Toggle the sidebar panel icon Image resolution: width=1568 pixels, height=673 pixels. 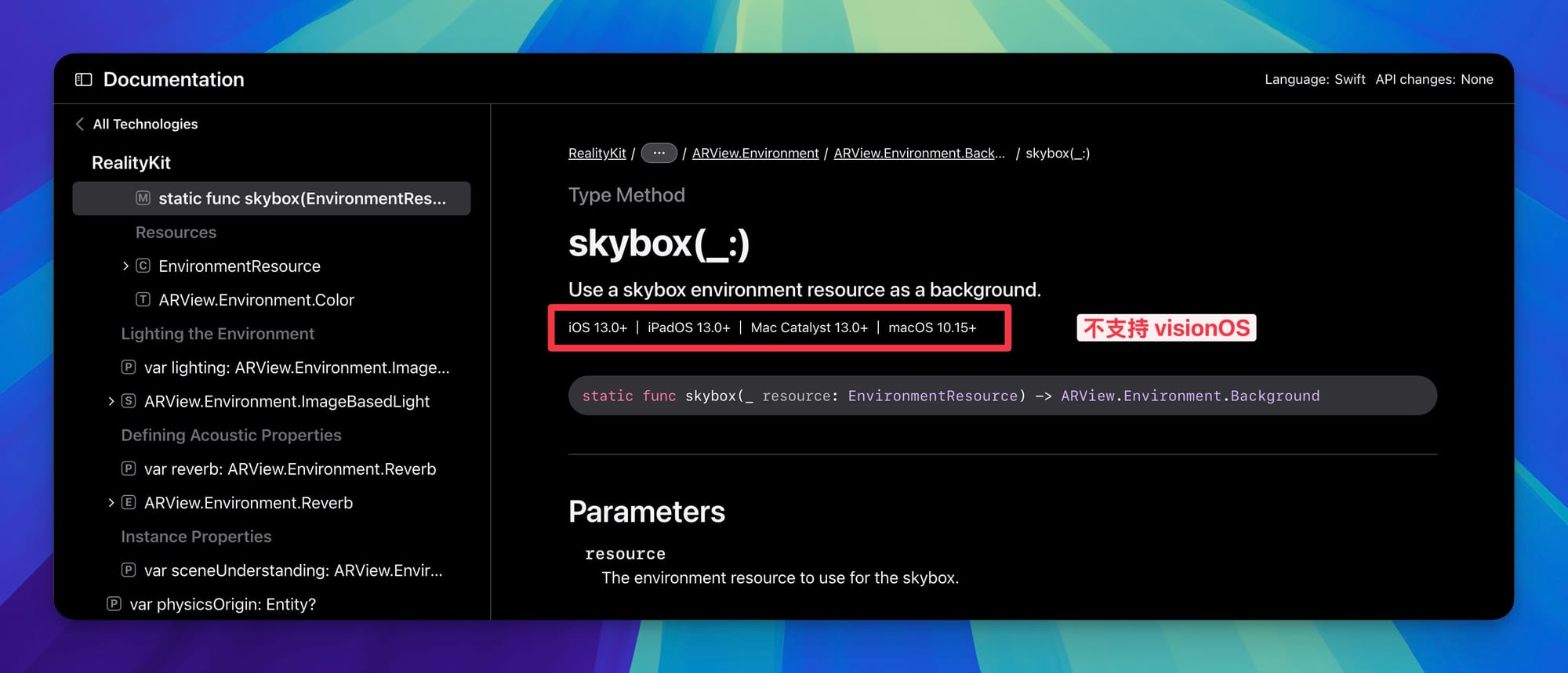(x=83, y=79)
